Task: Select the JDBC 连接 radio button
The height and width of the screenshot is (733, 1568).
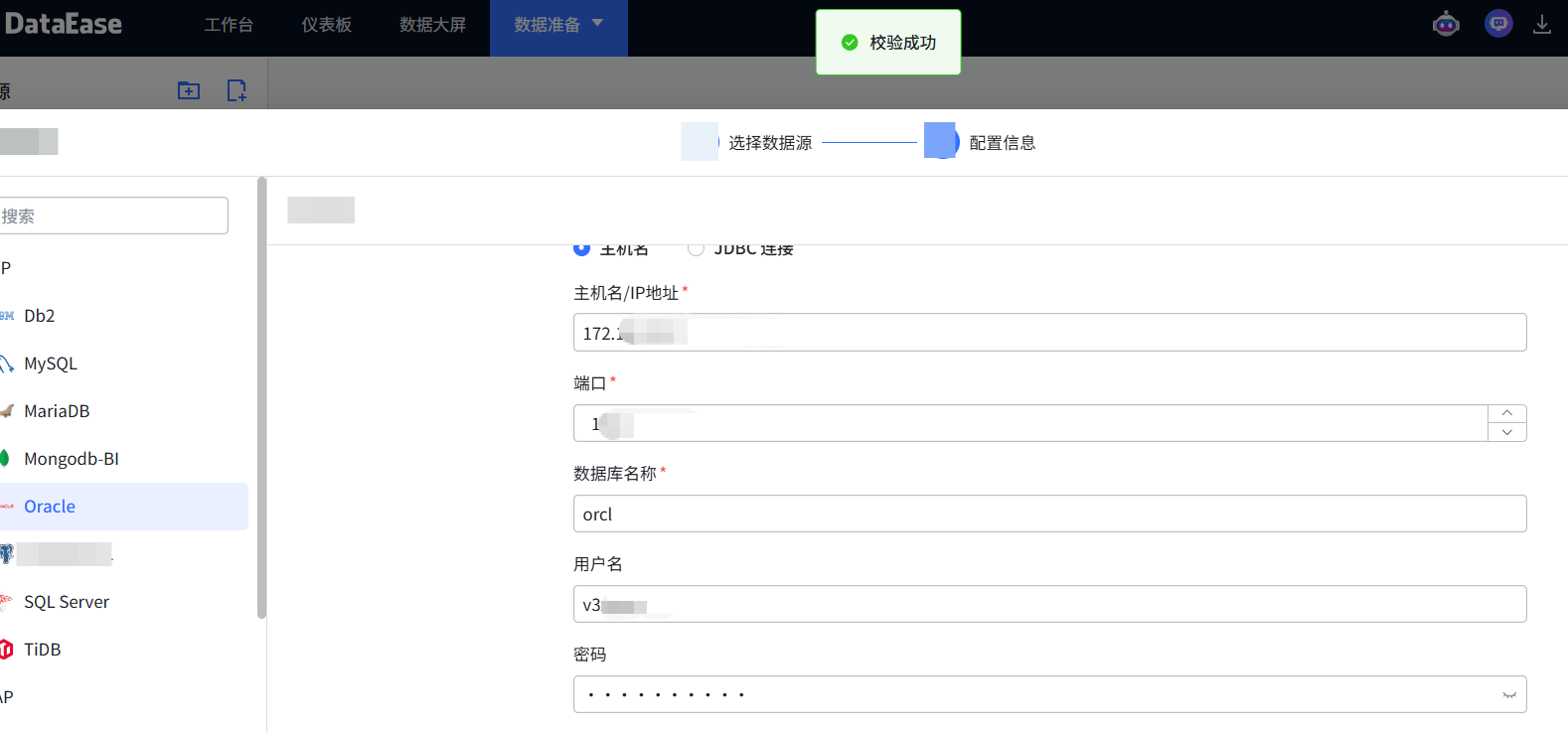Action: click(696, 248)
